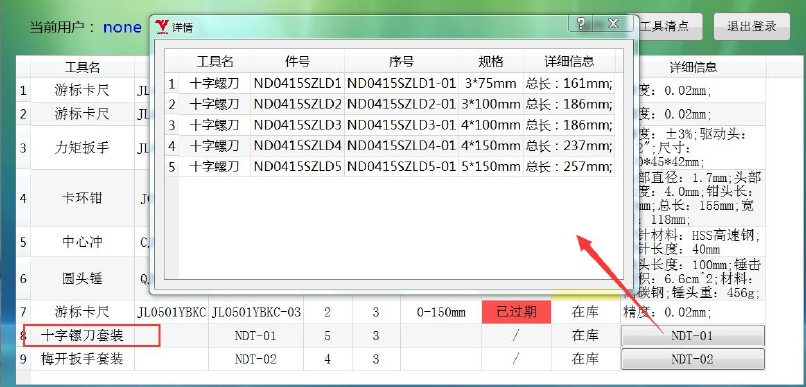Viewport: 806px width, 387px height.
Task: Click the 0-150mm specification cell in row 7
Action: (441, 312)
